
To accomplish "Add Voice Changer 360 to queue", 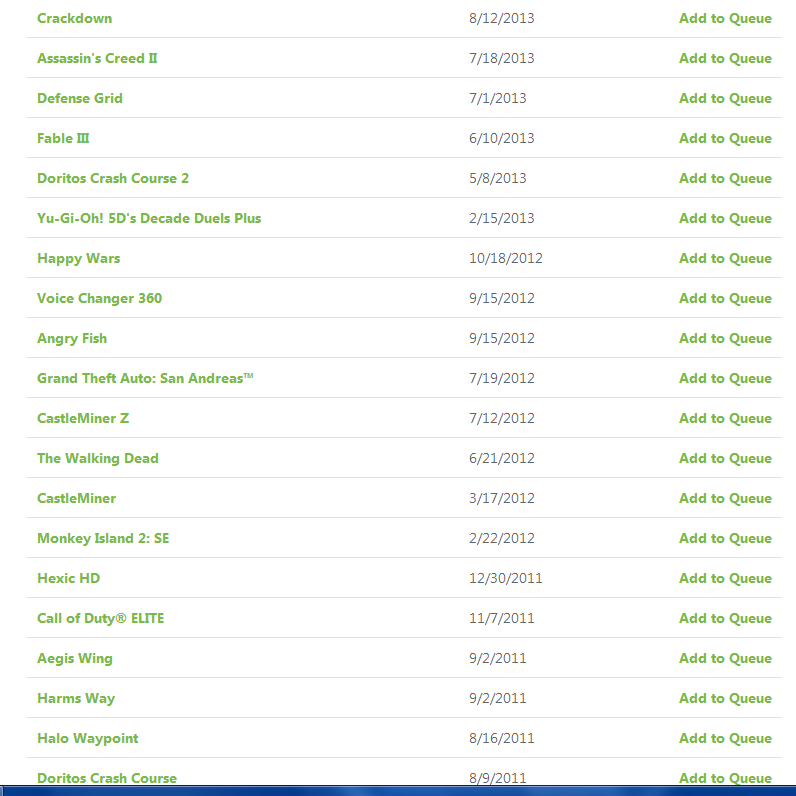I will point(725,298).
